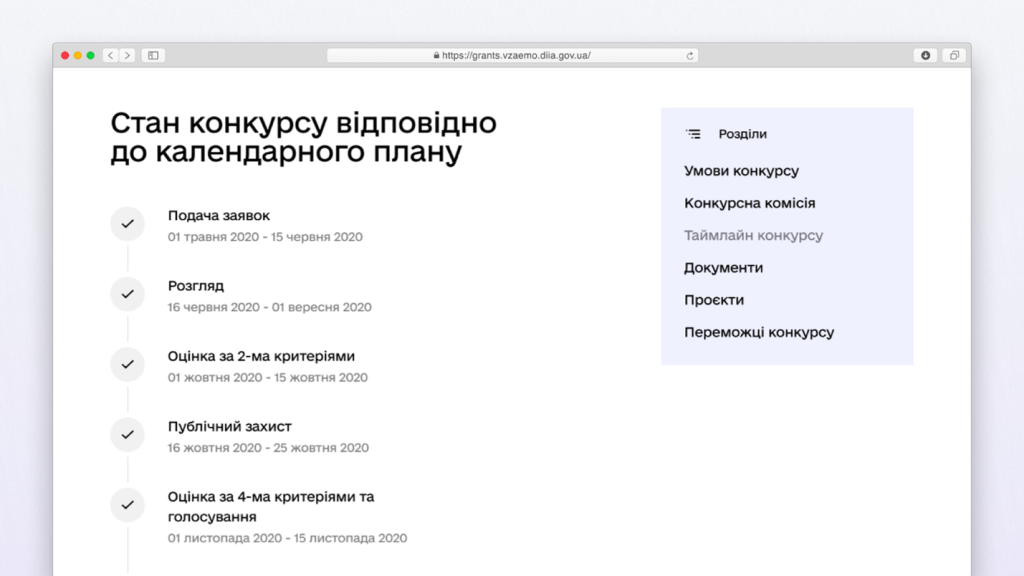
Task: Click the checkmark circle for Публічний захист
Action: pos(127,434)
